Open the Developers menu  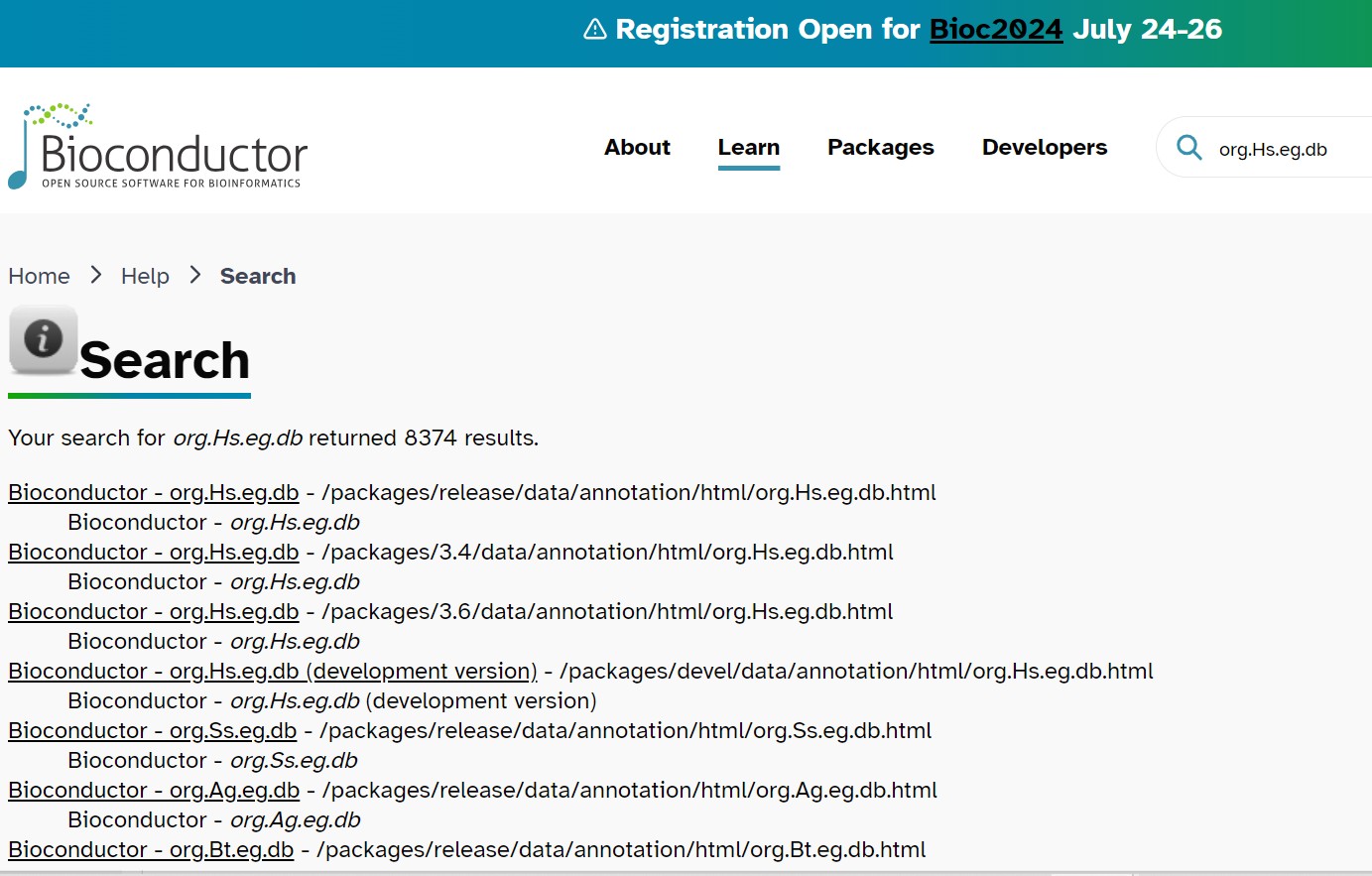1045,147
